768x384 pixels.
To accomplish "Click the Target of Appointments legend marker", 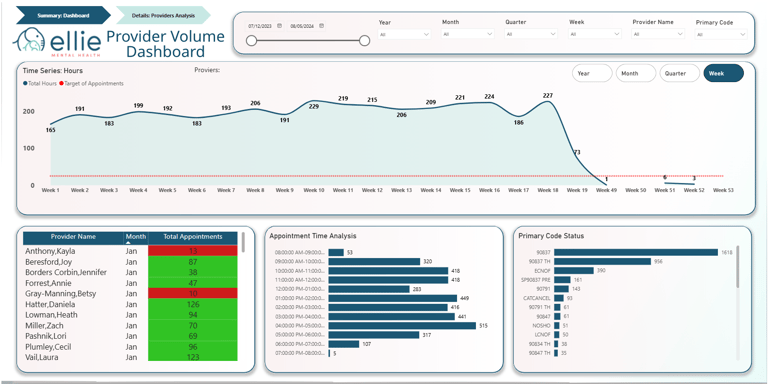I will (61, 84).
